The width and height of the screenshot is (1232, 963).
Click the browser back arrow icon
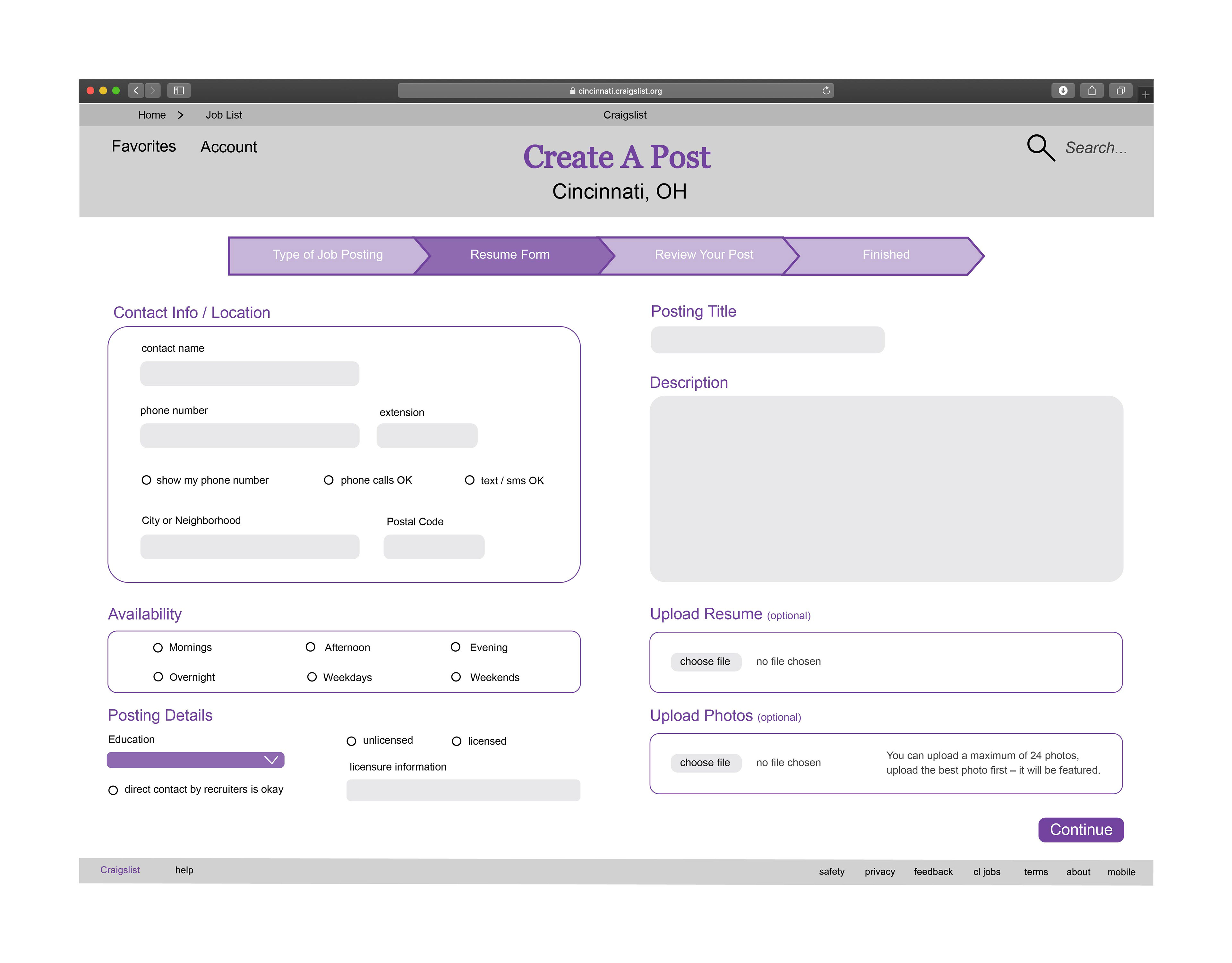pos(136,90)
